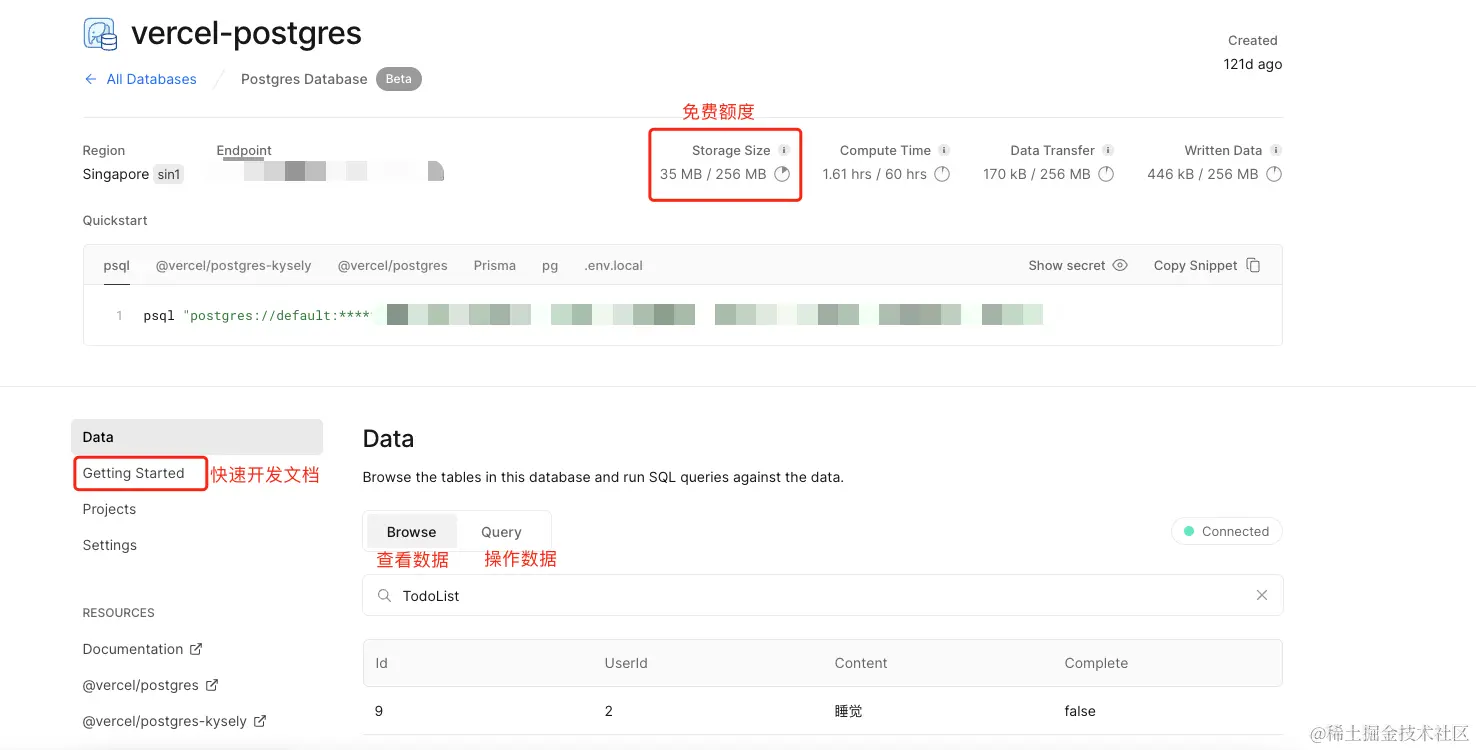Click the Storage Size usage pie indicator
The width and height of the screenshot is (1476, 750).
click(x=782, y=174)
